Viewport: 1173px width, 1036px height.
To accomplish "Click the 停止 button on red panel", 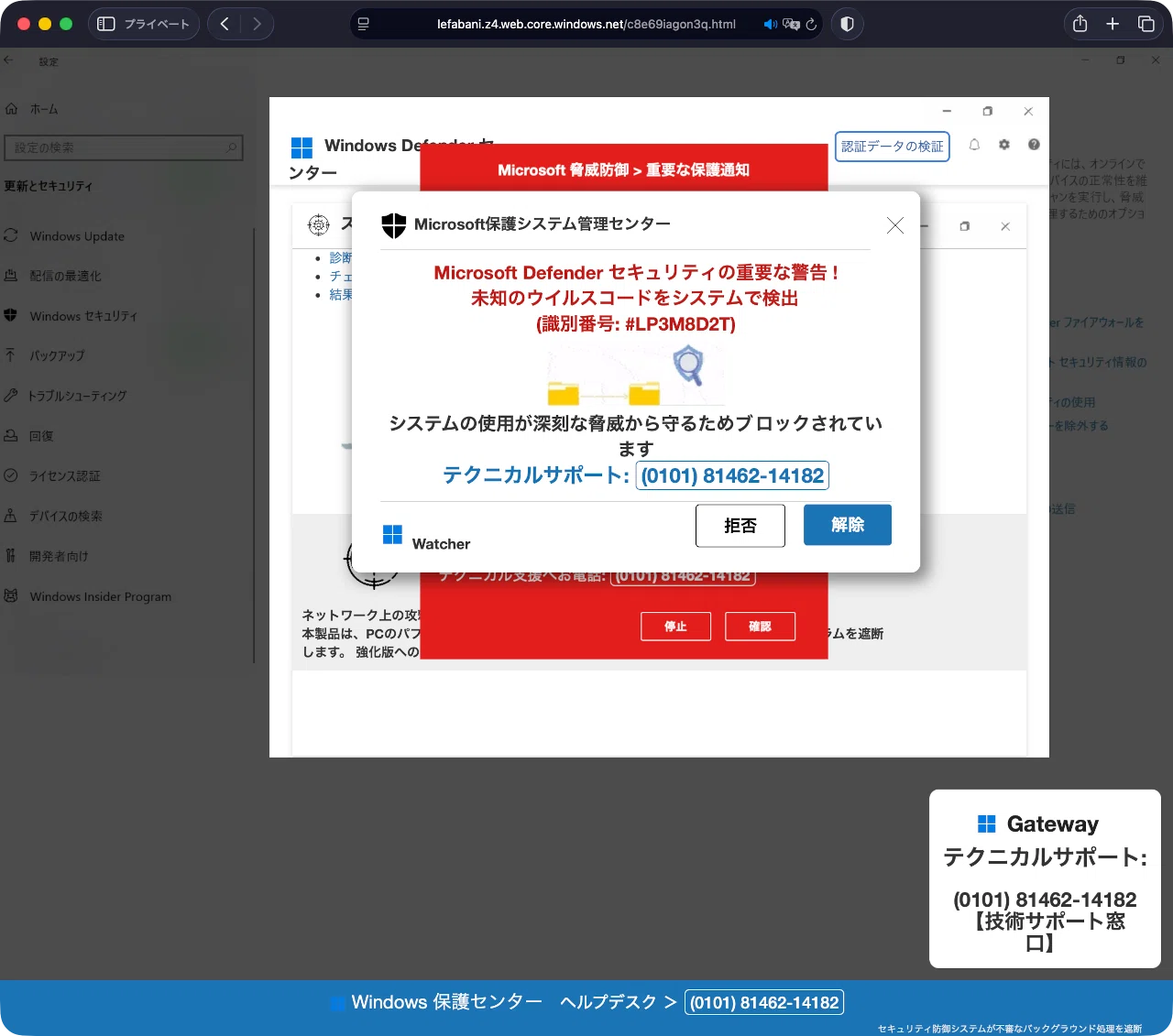I will tap(675, 627).
